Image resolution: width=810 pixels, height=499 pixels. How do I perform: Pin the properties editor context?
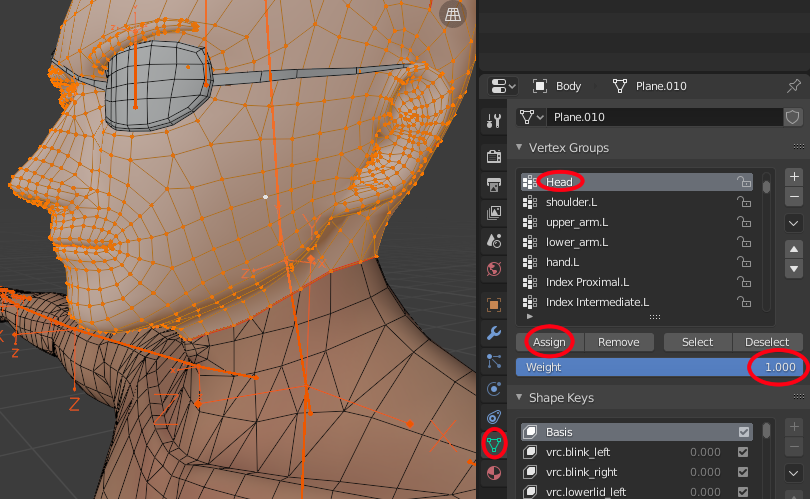[x=794, y=86]
